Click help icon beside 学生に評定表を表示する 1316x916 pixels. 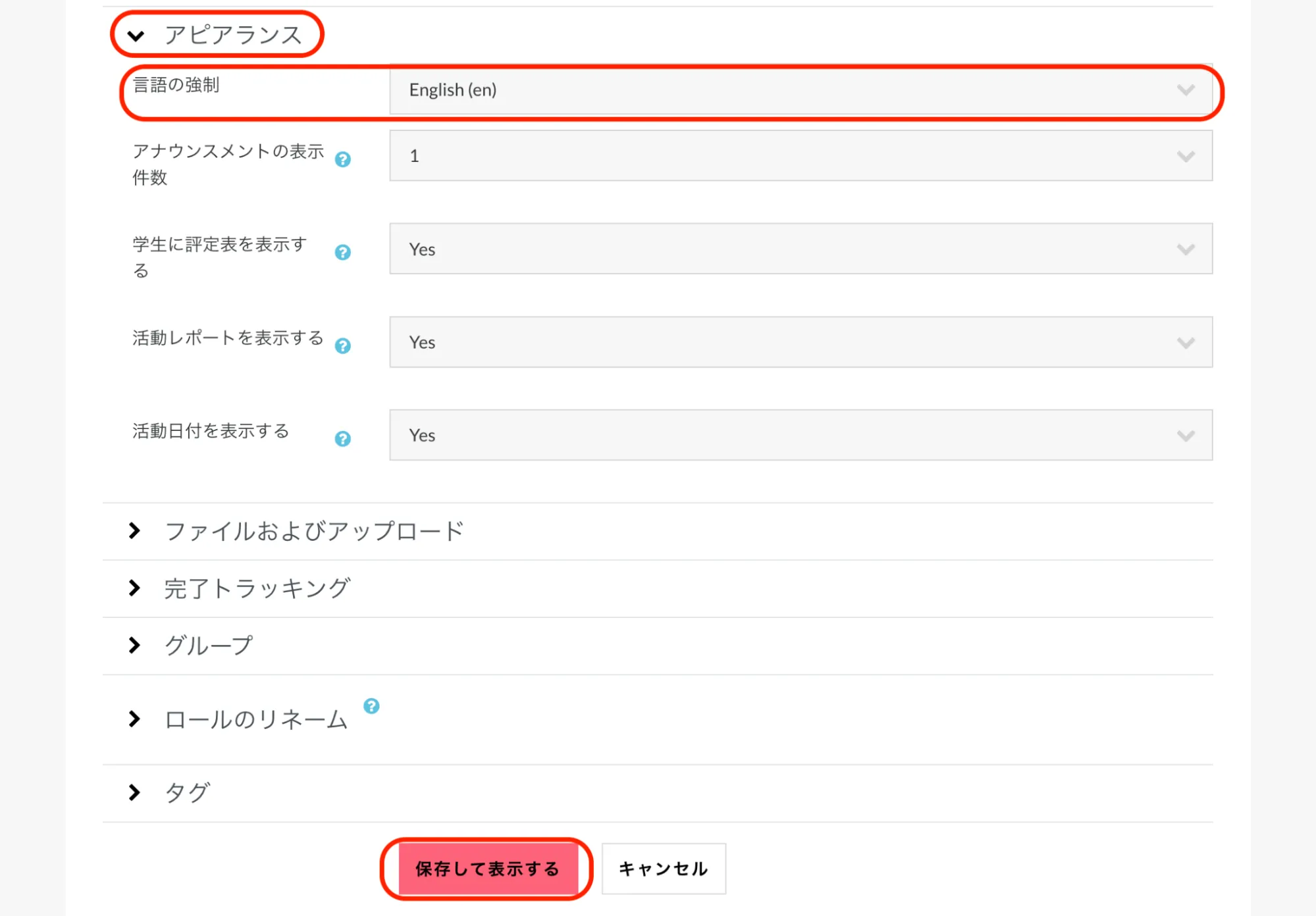coord(342,253)
